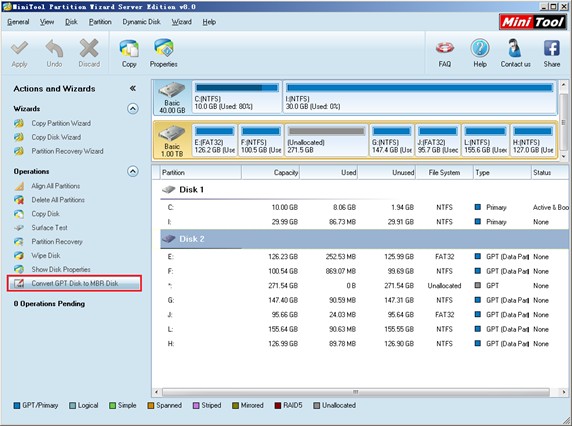Run Surface Test operation
572x426 pixels.
[49, 228]
